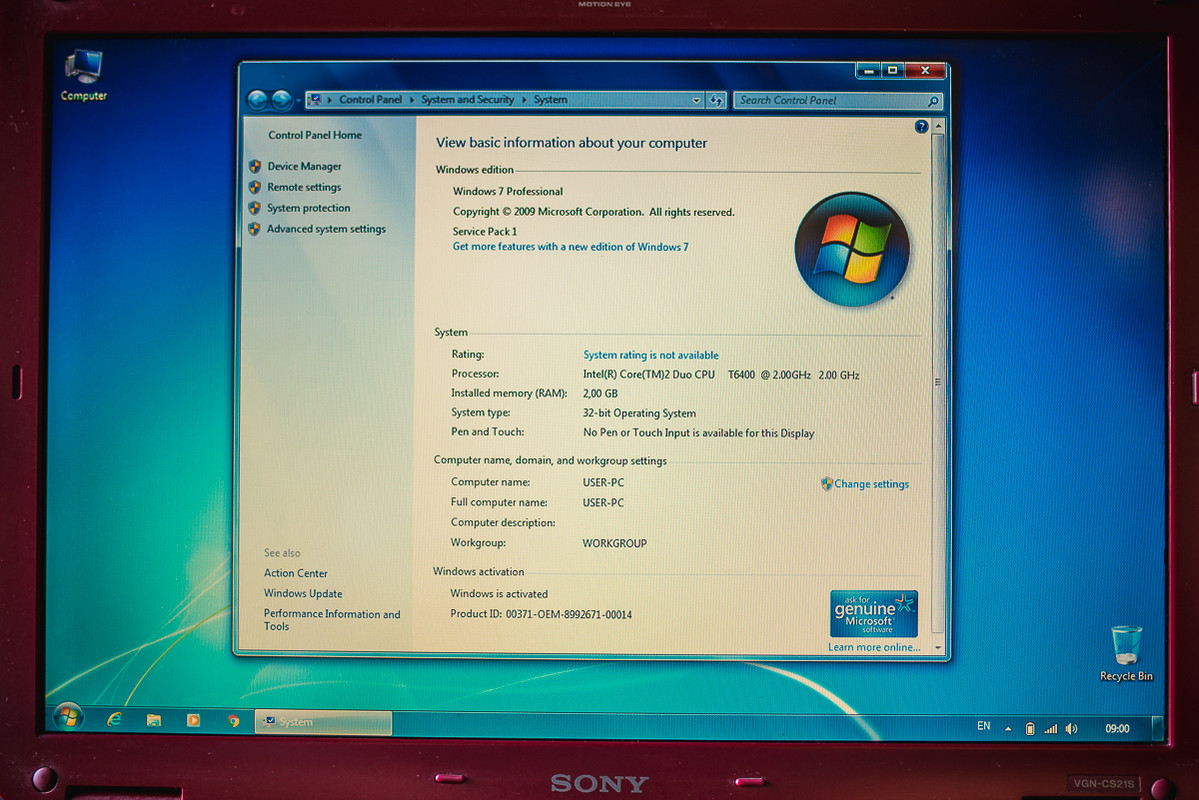Screen dimensions: 1199x800
Task: Click the Forward navigation arrow button
Action: pyautogui.click(x=281, y=99)
